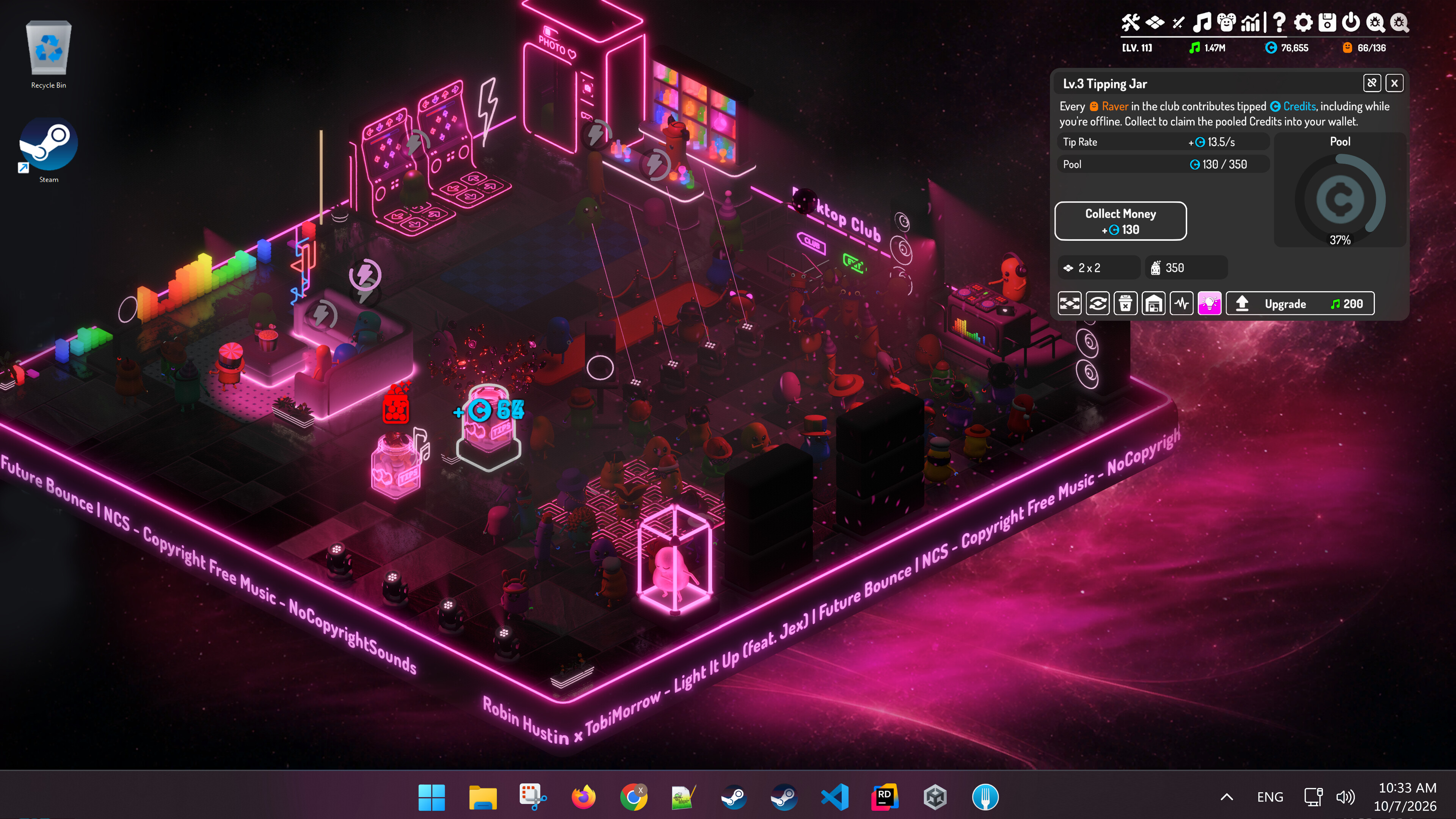Open the volume speaker tray icon

coord(1345,797)
